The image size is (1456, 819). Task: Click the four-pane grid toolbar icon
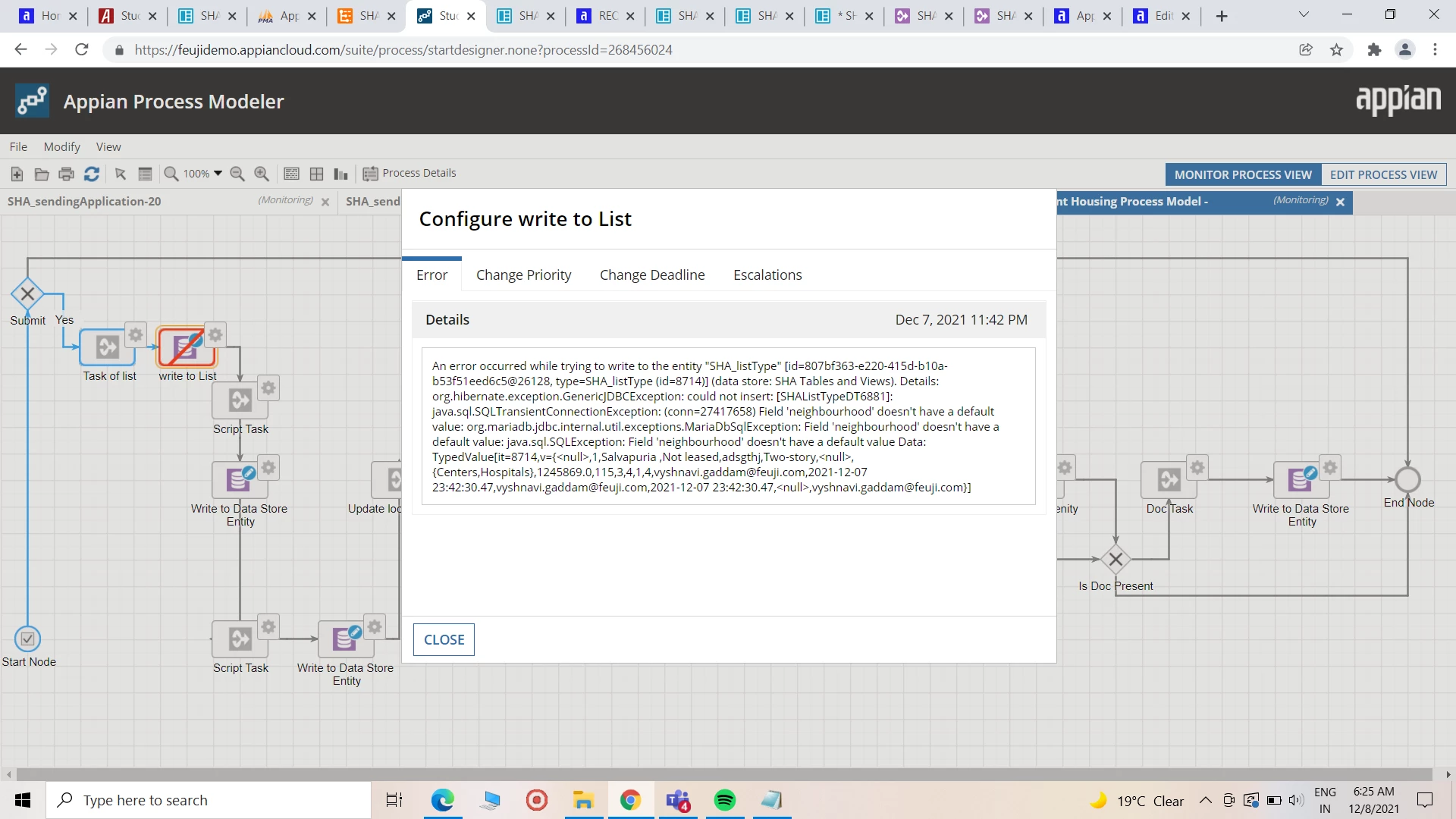317,174
